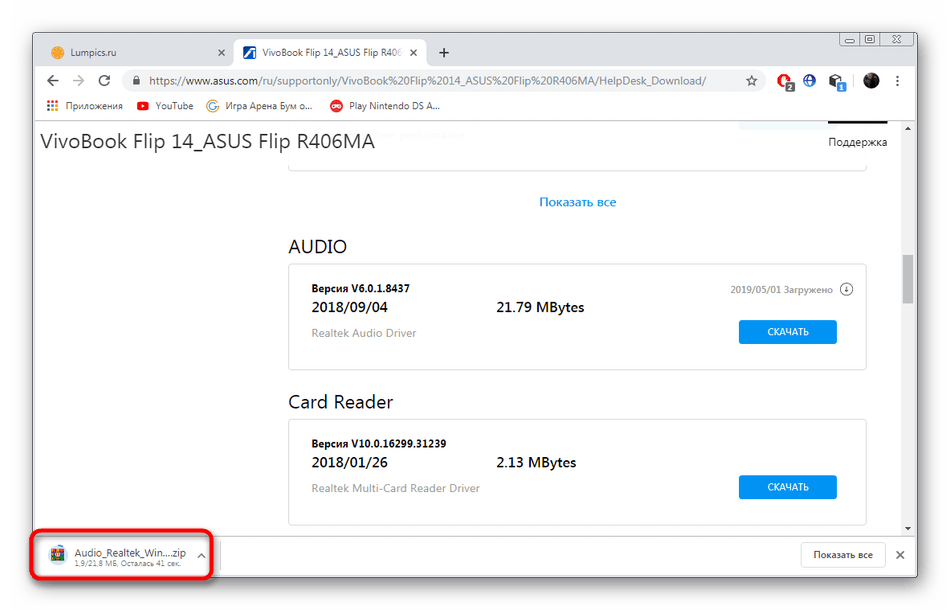This screenshot has width=950, height=610.
Task: Minimize the browser window
Action: (x=849, y=40)
